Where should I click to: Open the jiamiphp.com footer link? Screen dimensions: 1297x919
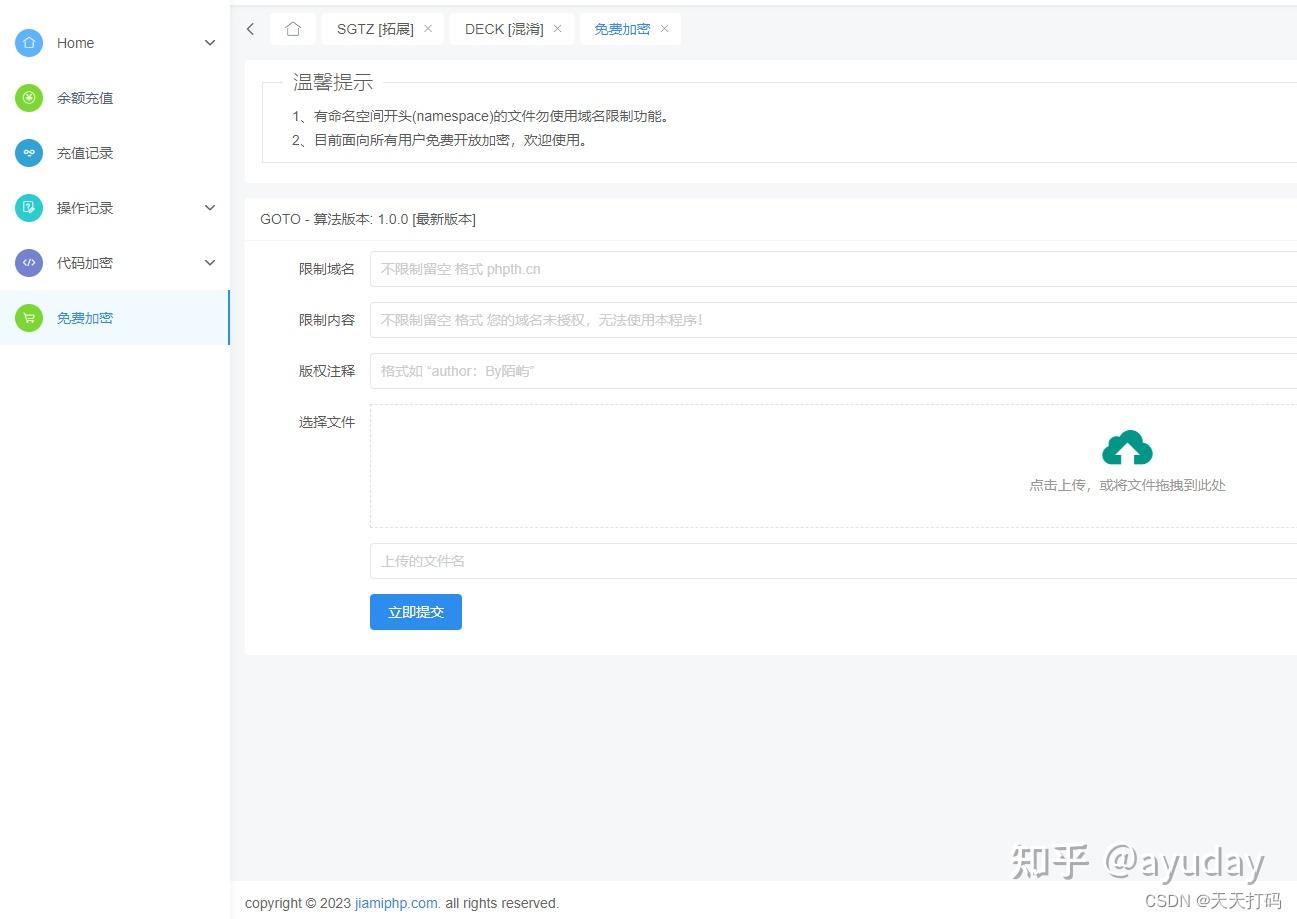pos(395,903)
